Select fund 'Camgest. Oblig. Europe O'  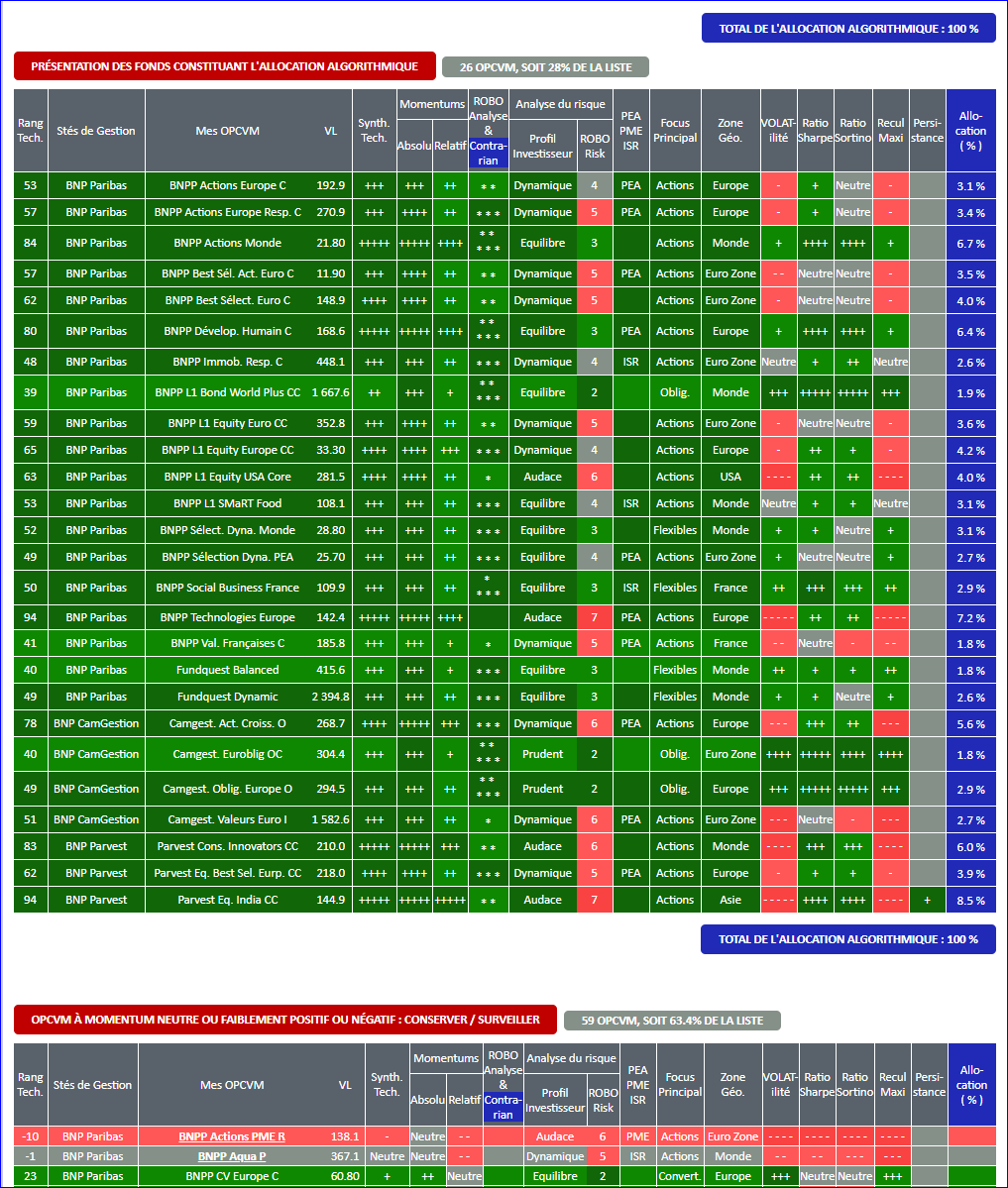(228, 789)
